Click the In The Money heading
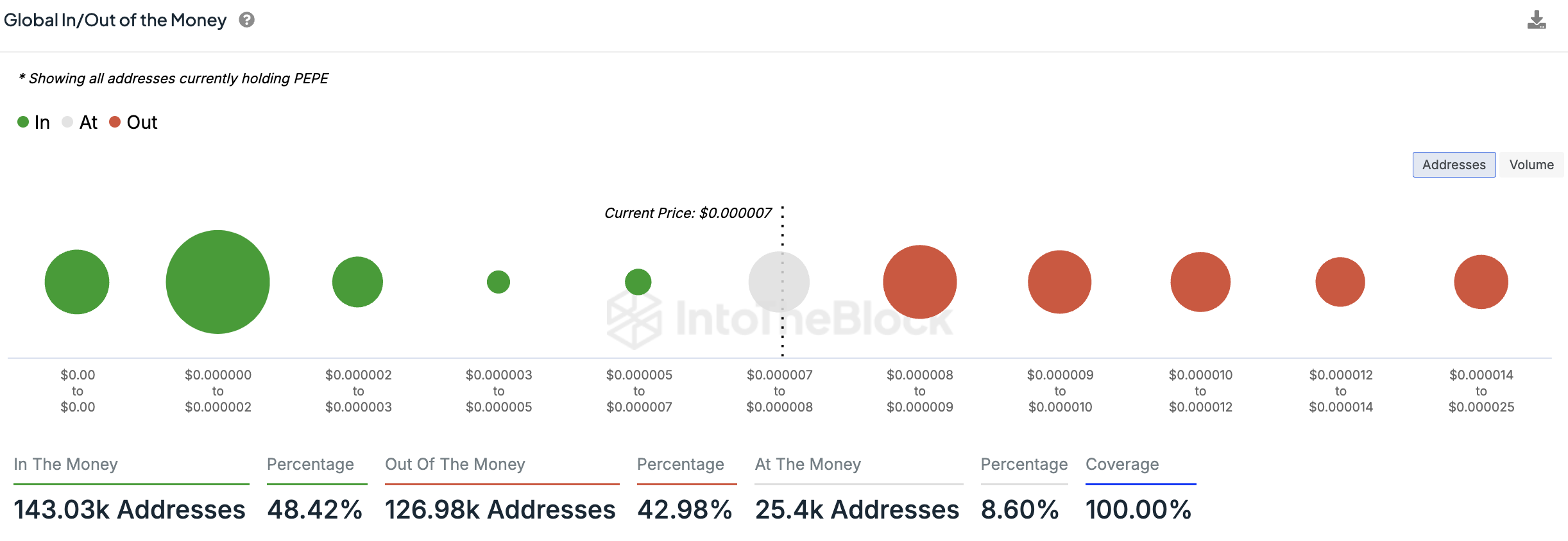Viewport: 1568px width, 541px height. pos(65,464)
